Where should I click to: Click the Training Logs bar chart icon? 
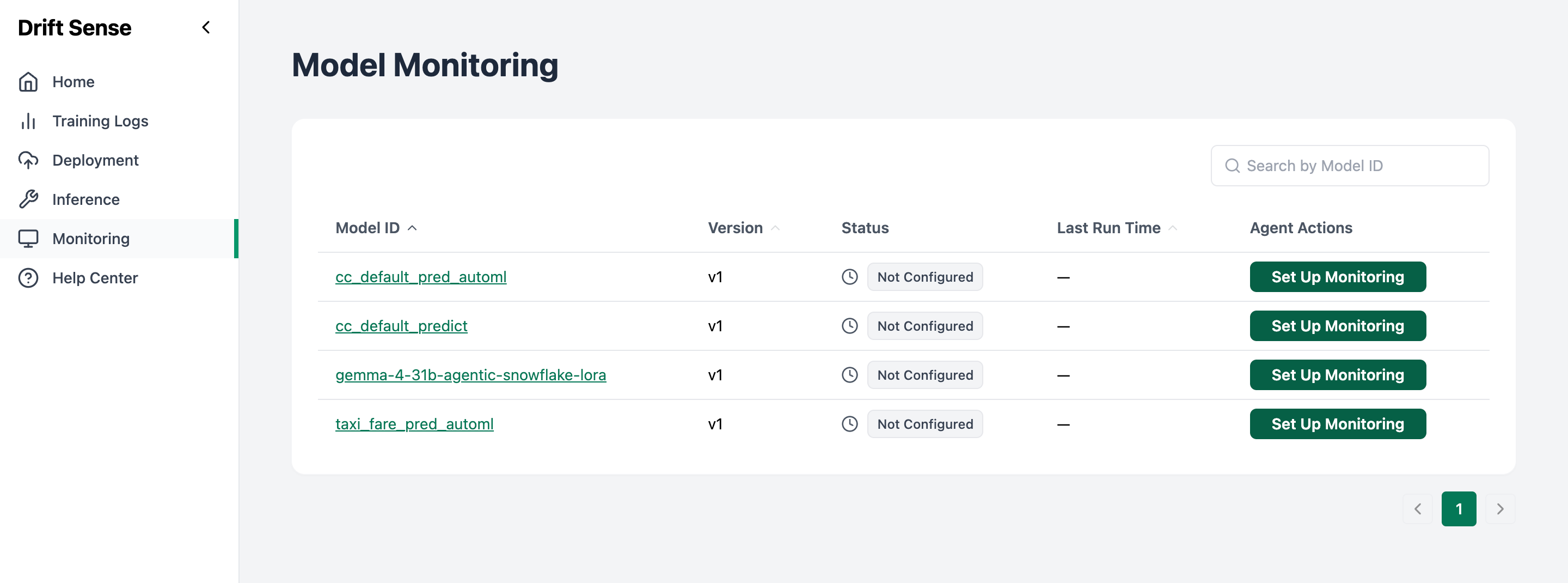[x=28, y=120]
